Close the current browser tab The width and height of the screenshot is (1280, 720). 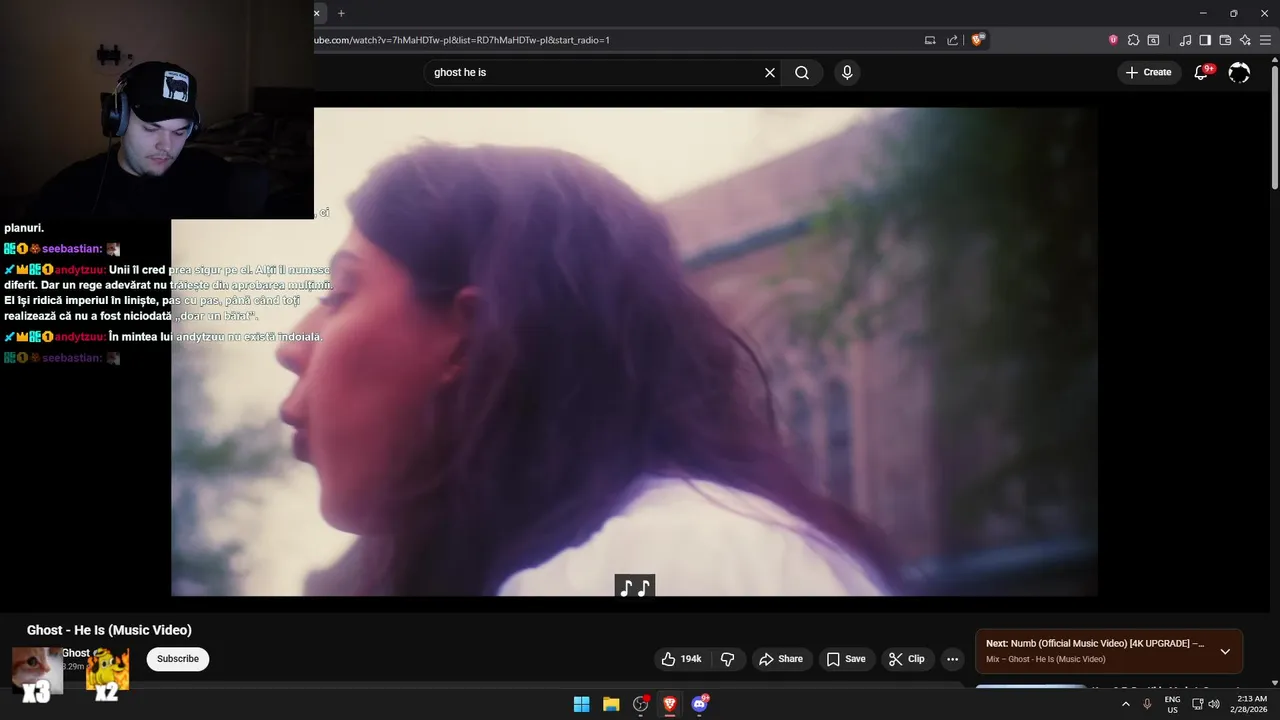point(318,13)
